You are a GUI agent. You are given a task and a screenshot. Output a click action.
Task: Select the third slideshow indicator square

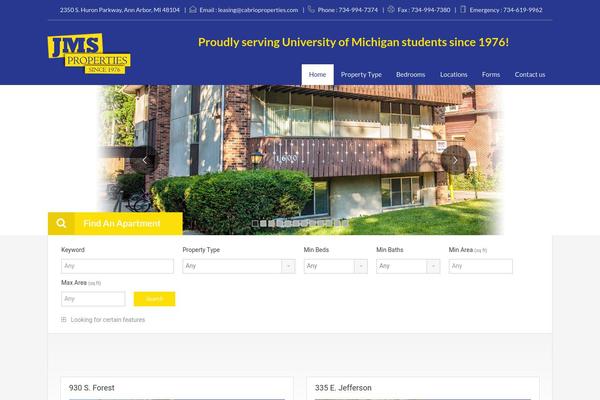click(271, 224)
